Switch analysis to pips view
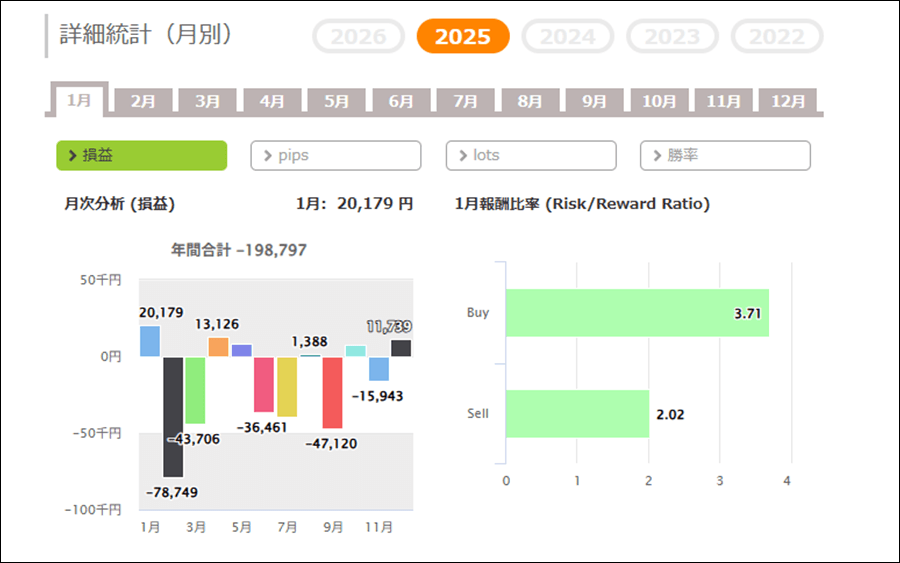This screenshot has height=563, width=900. [x=336, y=156]
